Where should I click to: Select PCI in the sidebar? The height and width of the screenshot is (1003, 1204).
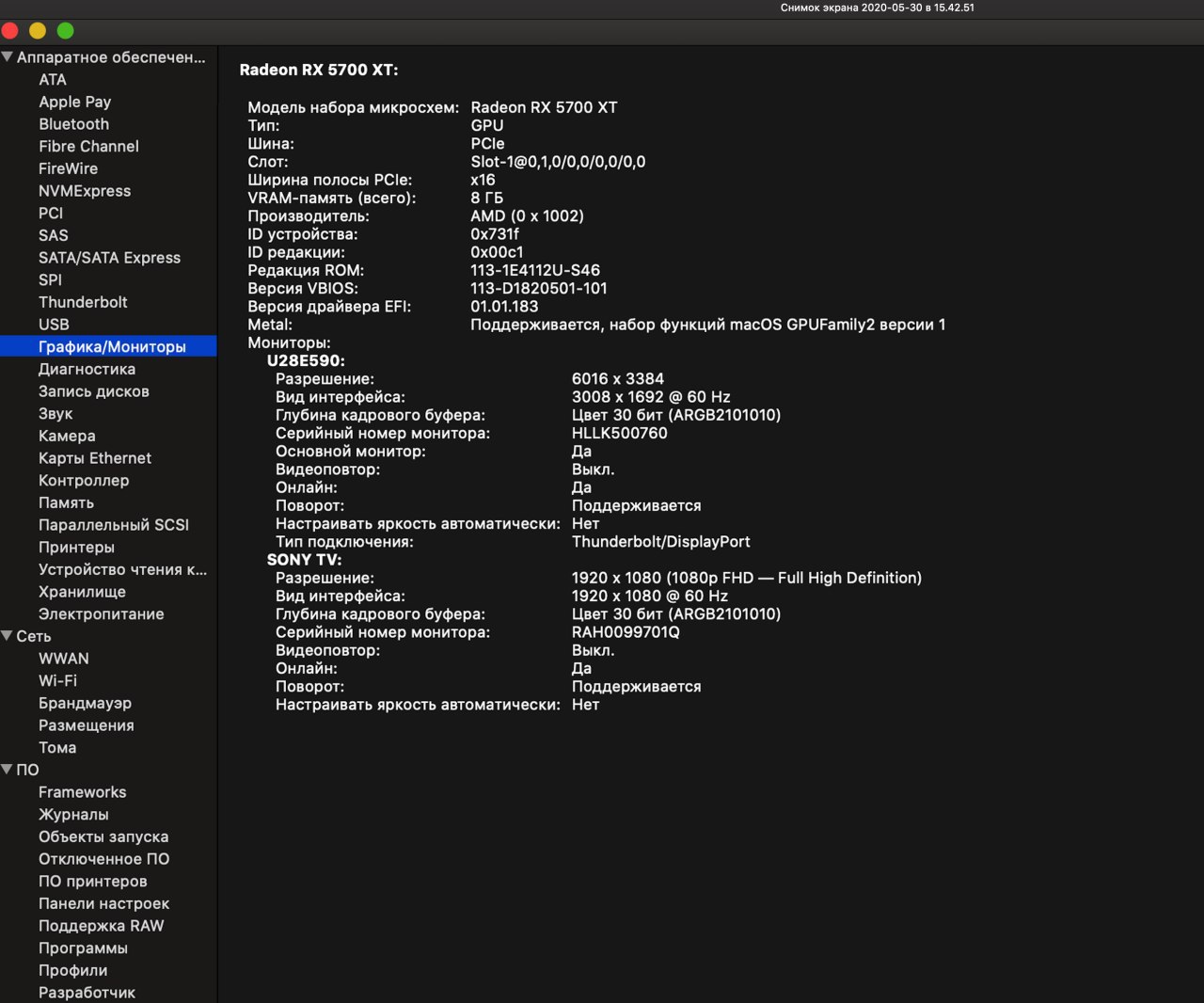tap(51, 214)
